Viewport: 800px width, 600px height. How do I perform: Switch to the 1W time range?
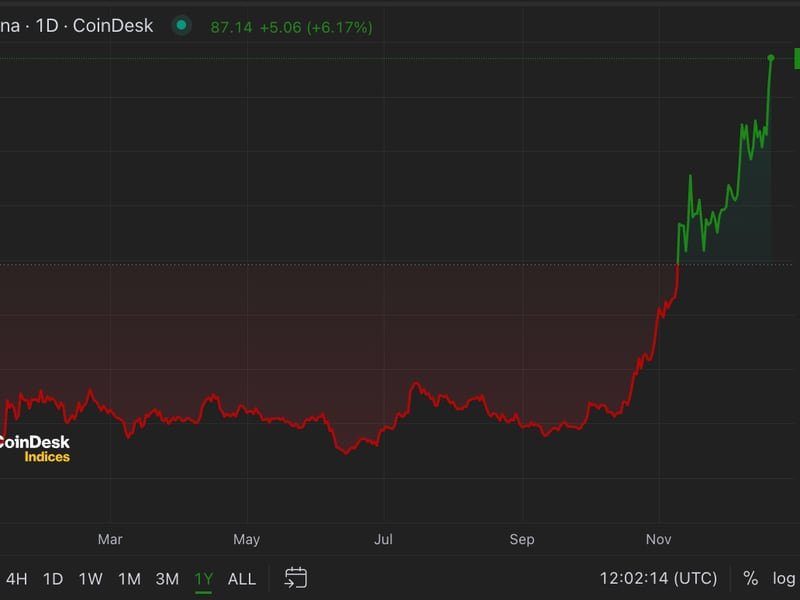click(x=90, y=578)
